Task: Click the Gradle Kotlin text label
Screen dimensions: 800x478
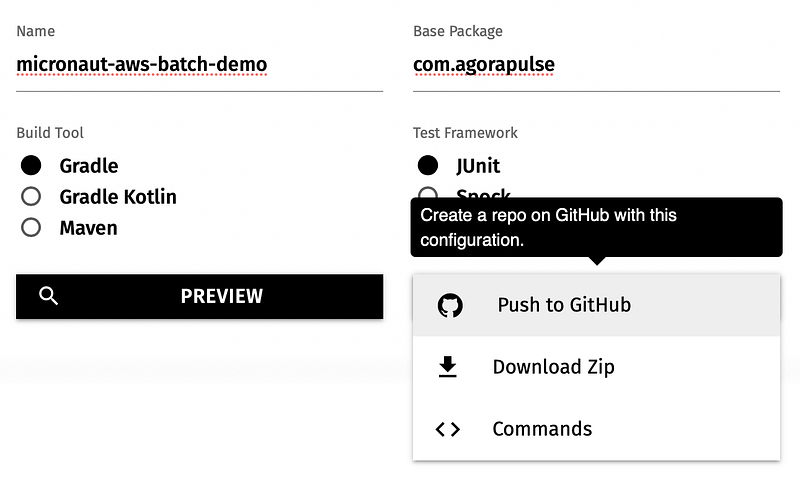Action: pos(118,197)
